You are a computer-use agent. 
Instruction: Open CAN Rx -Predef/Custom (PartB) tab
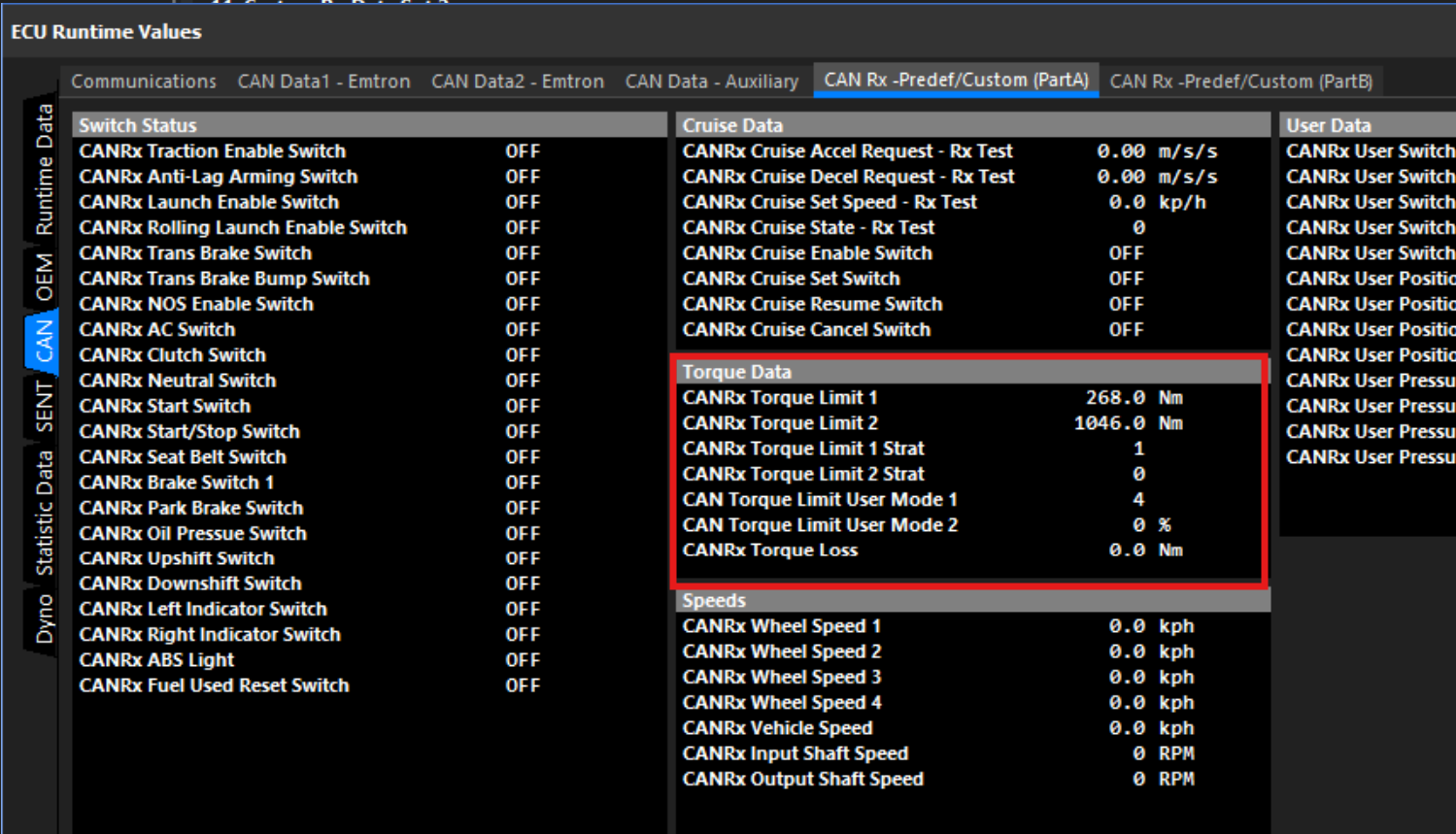pos(1240,82)
